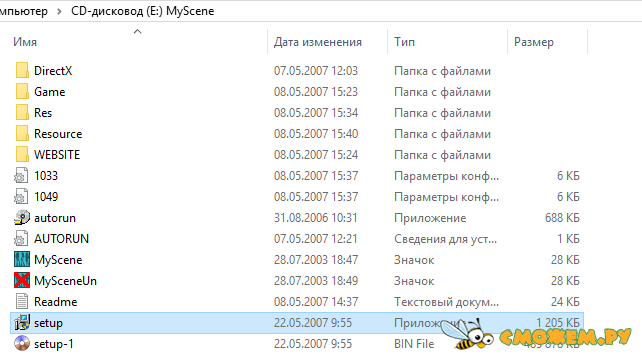Click the 1033 config file icon

pyautogui.click(x=21, y=175)
